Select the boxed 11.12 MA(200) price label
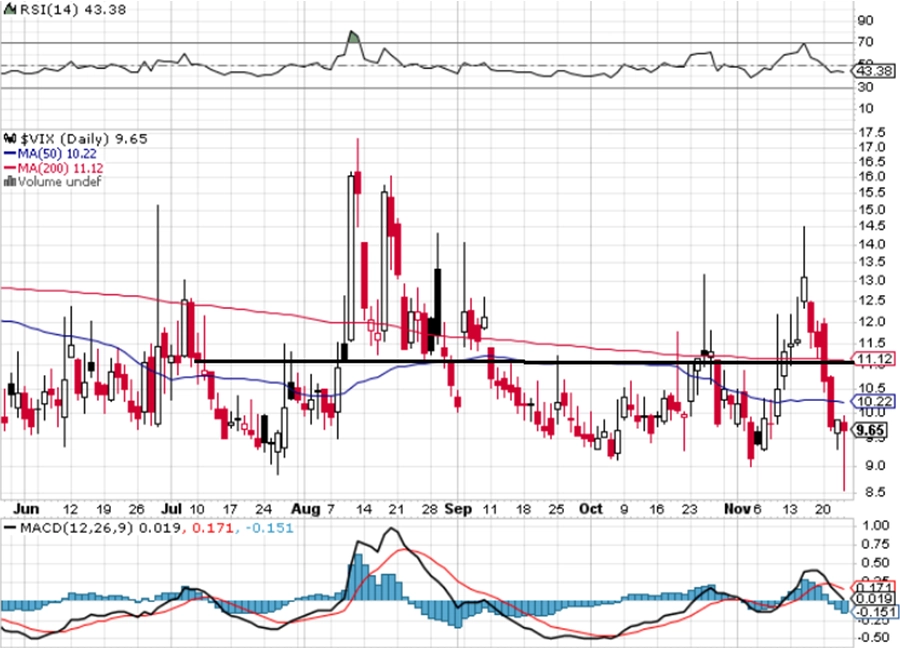The image size is (900, 648). [x=873, y=359]
